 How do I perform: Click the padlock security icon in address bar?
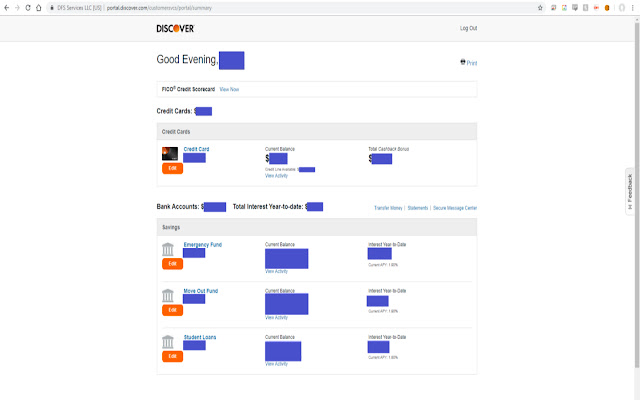[52, 8]
